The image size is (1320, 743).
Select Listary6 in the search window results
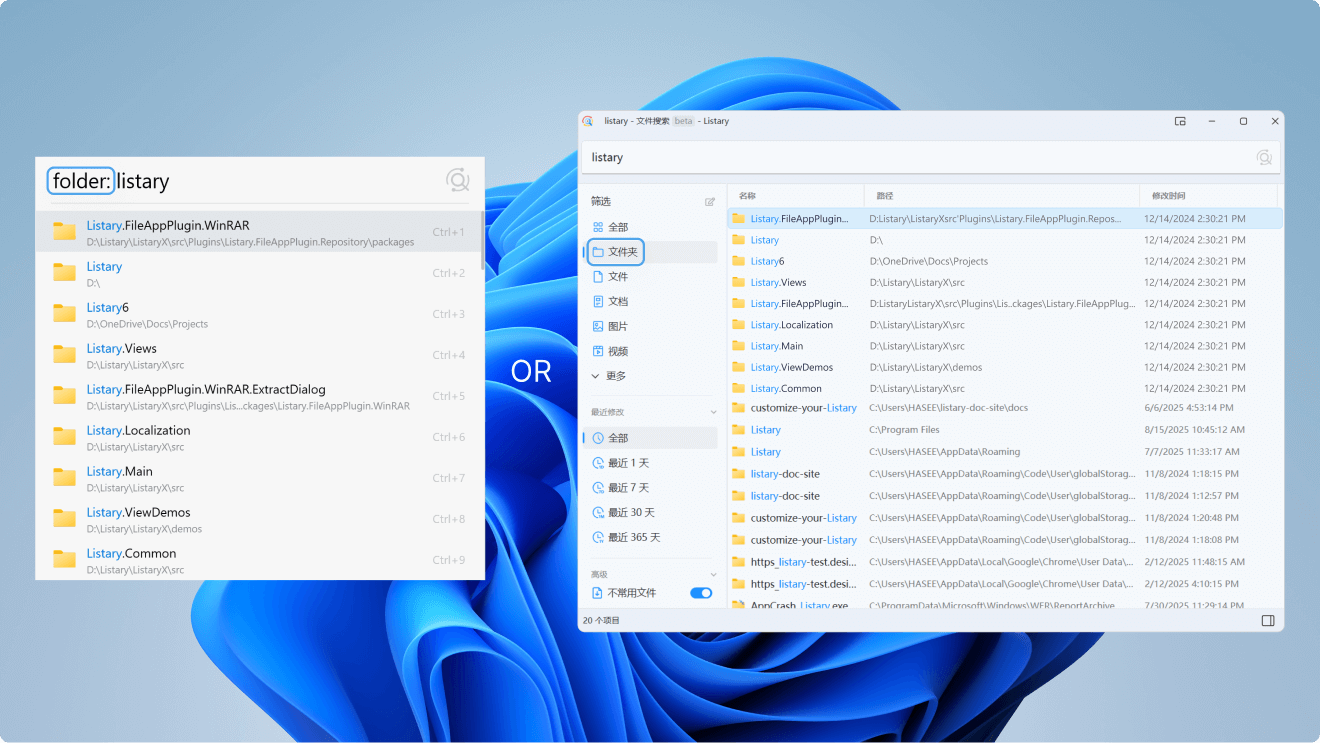(1005, 261)
